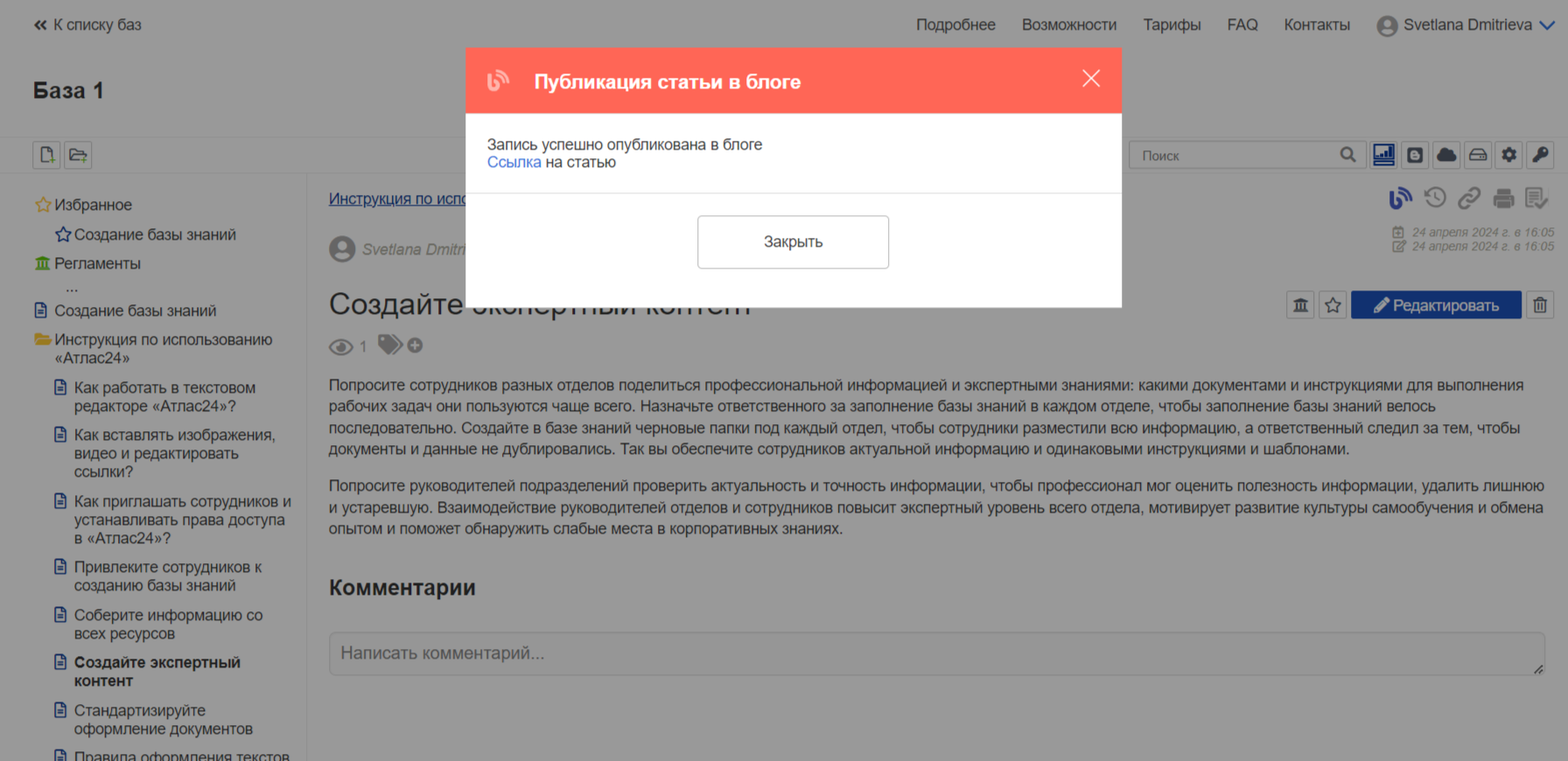Open settings gear icon
Viewport: 1568px width, 761px height.
tap(1509, 155)
